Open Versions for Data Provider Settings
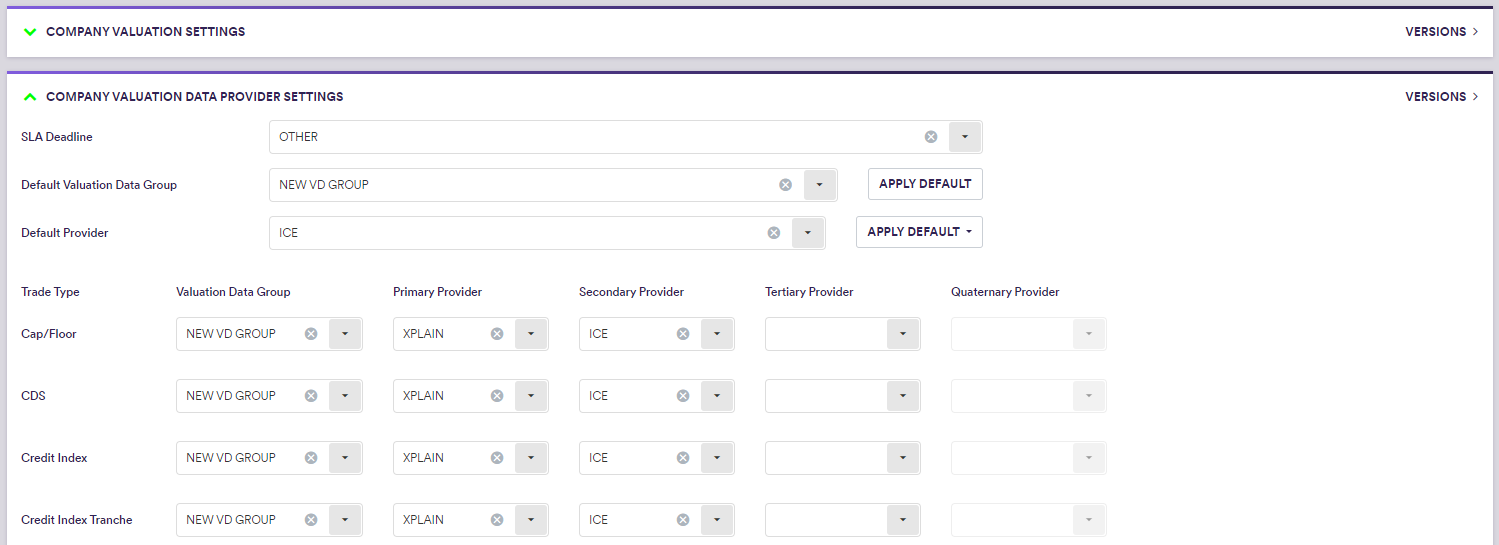1499x545 pixels. 1441,97
